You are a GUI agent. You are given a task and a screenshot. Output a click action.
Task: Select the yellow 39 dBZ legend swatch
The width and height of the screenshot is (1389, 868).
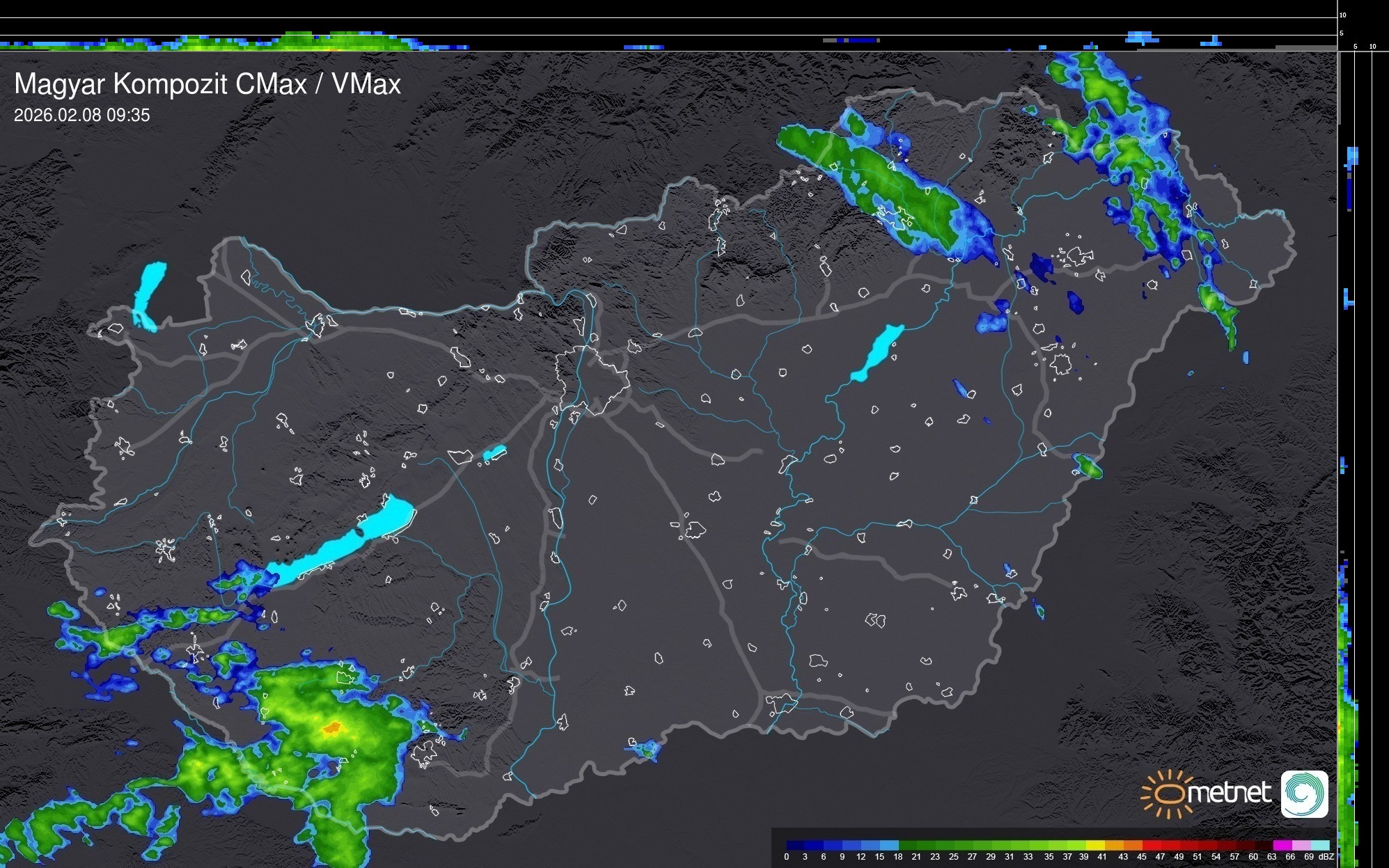pyautogui.click(x=1094, y=846)
